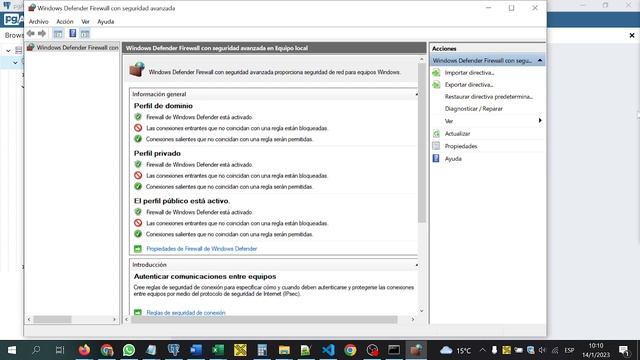Click green shield icon under Perfil privado

click(138, 164)
